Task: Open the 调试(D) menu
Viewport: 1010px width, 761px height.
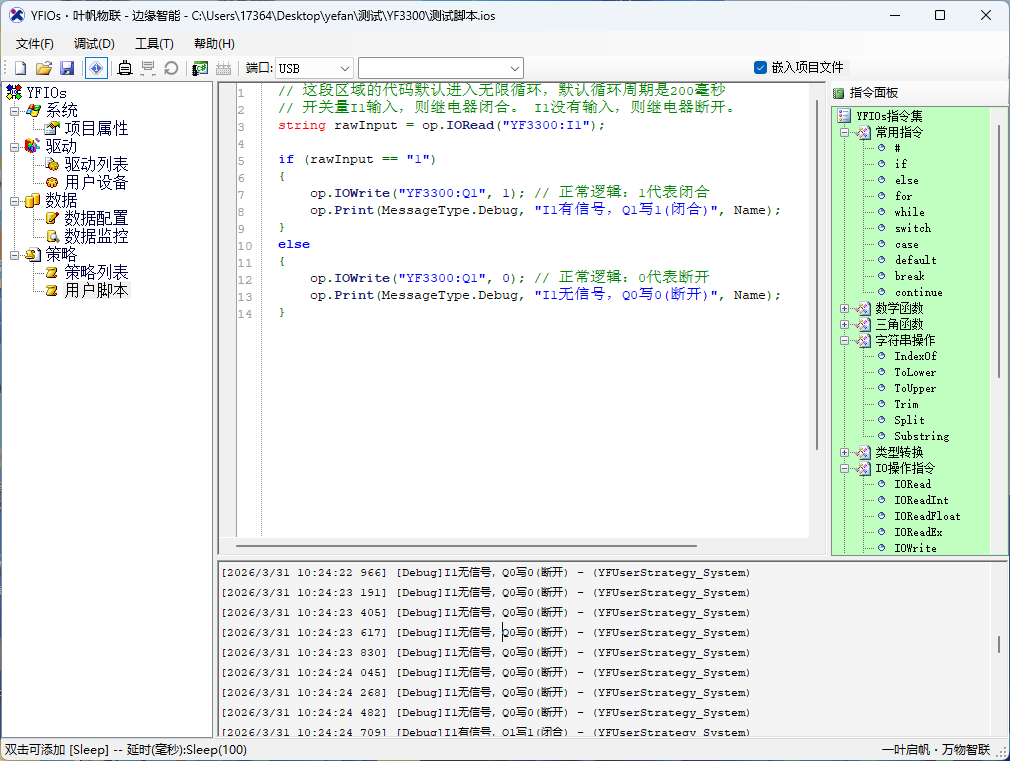Action: coord(94,43)
